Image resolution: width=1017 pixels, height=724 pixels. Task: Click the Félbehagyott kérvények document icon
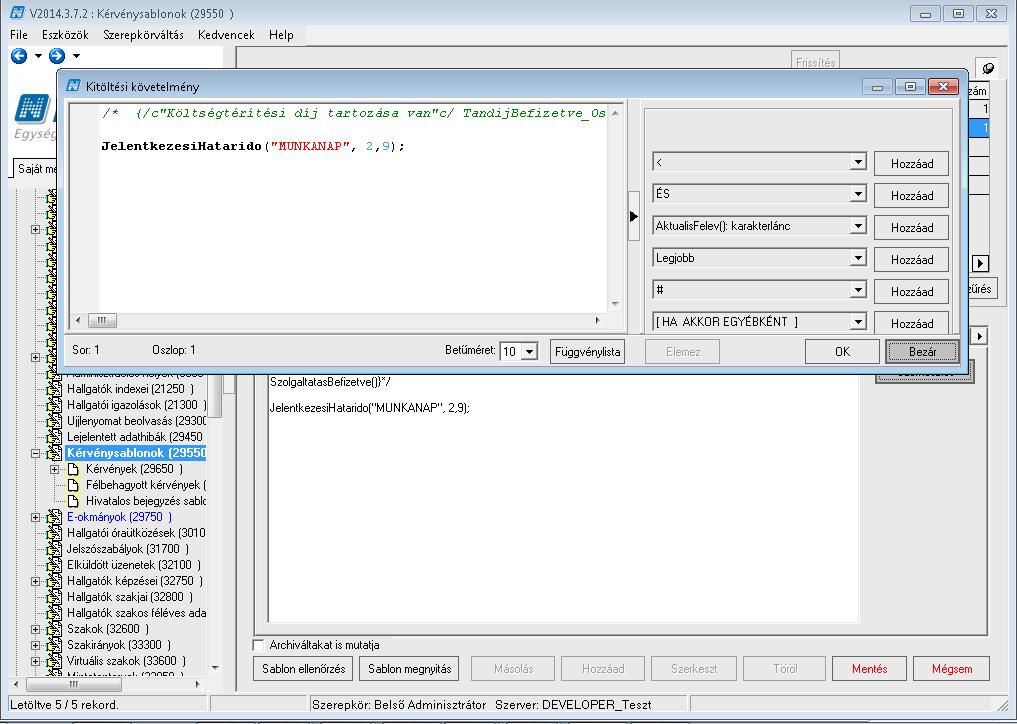click(x=73, y=485)
